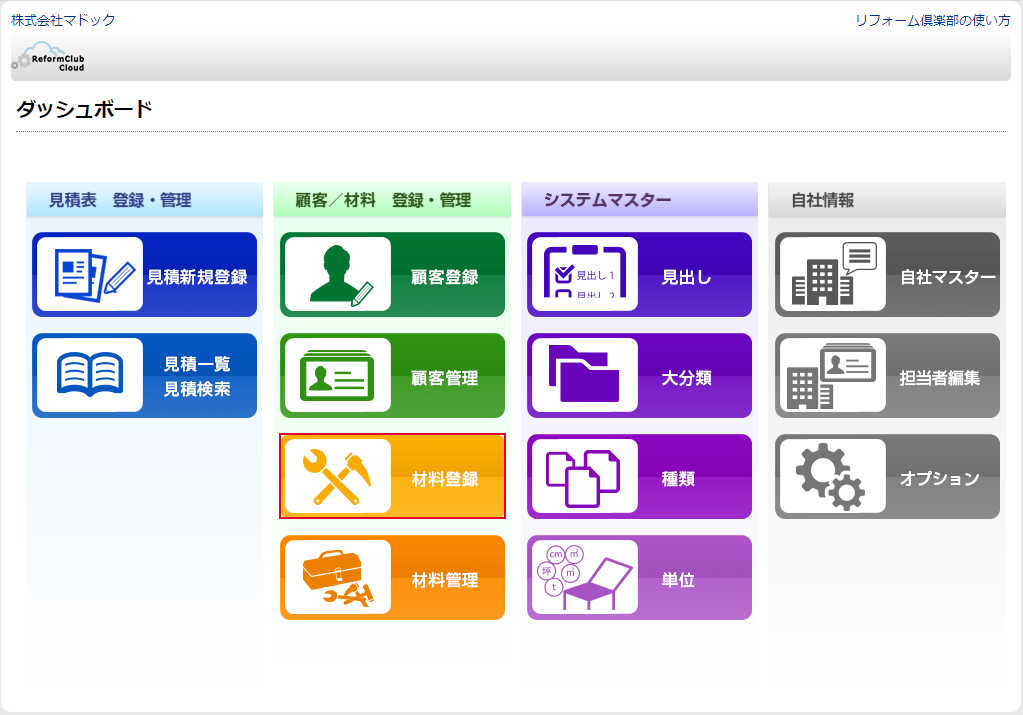The height and width of the screenshot is (715, 1023).
Task: Click the document and pencil estimate icon
Action: (90, 275)
